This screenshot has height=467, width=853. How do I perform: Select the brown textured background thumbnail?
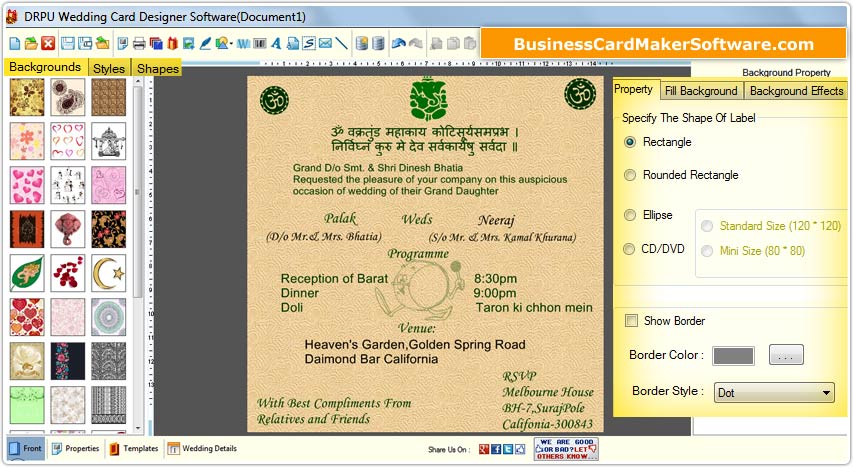(x=109, y=97)
